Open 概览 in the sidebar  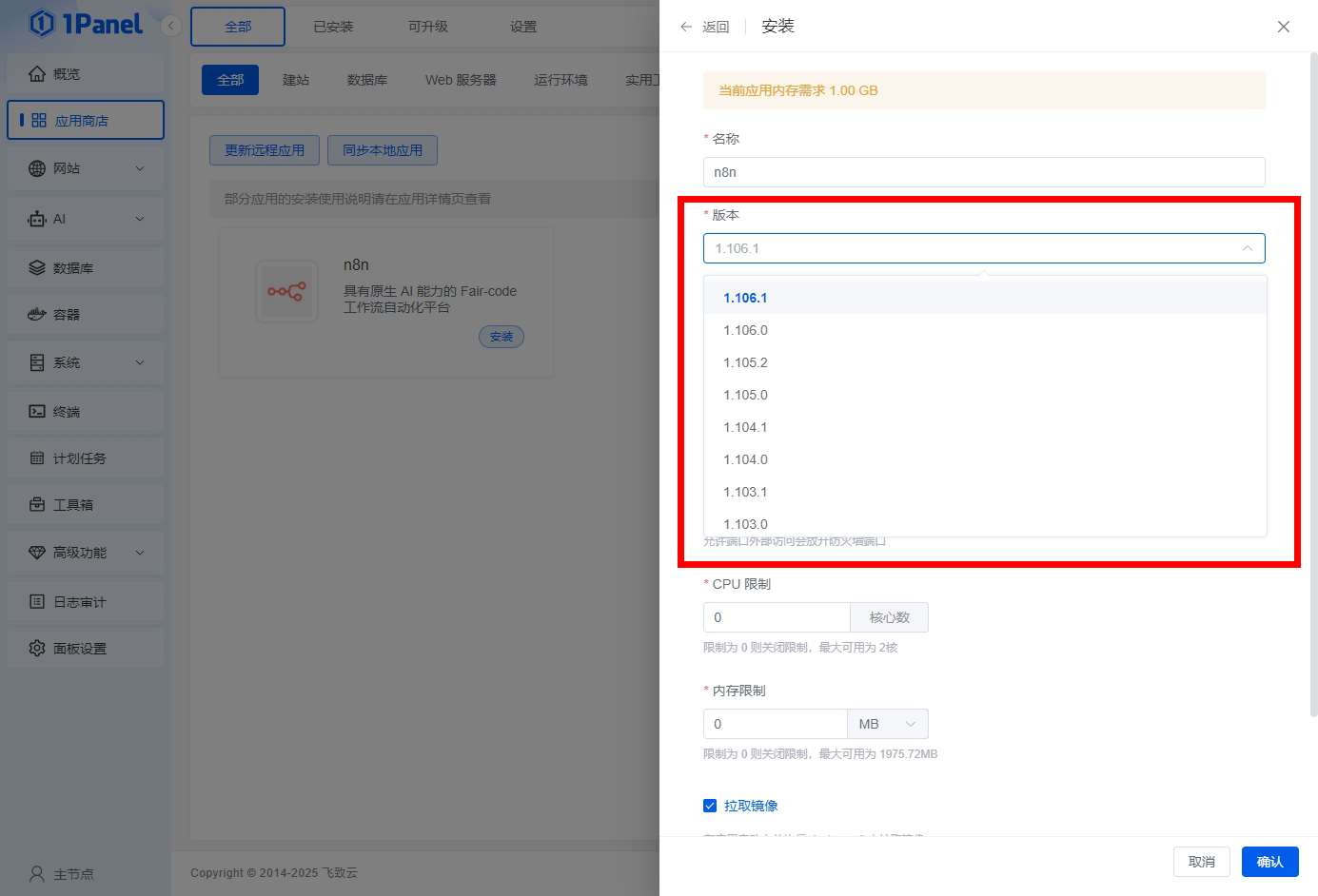pos(86,73)
